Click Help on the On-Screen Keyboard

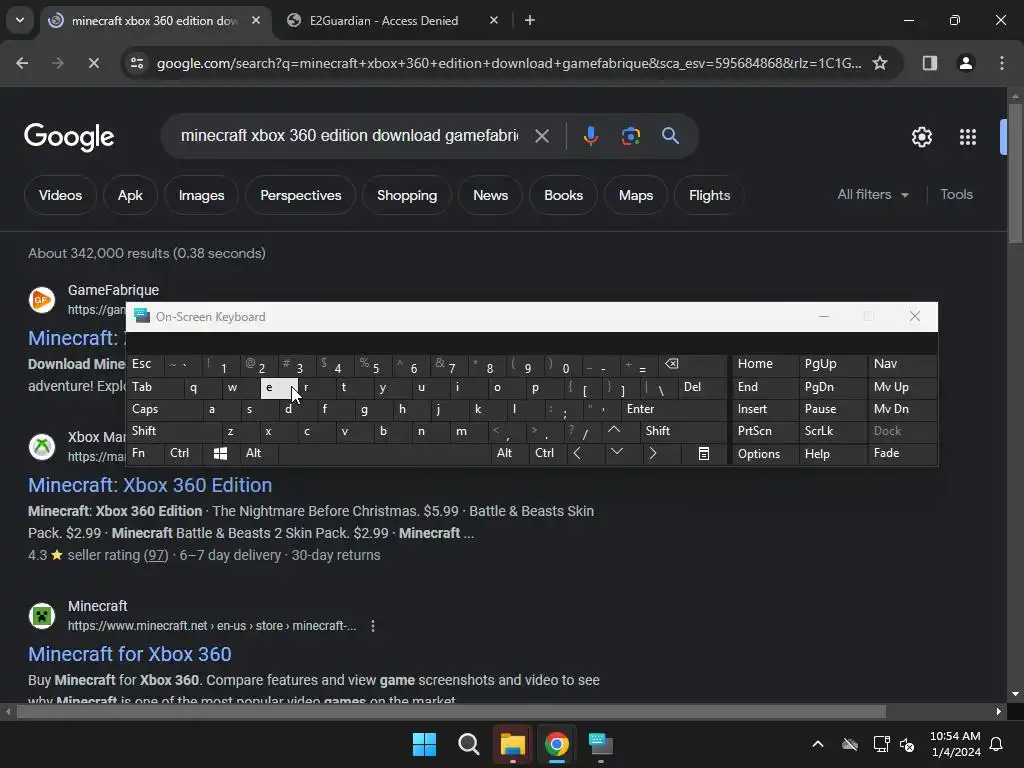pos(832,453)
